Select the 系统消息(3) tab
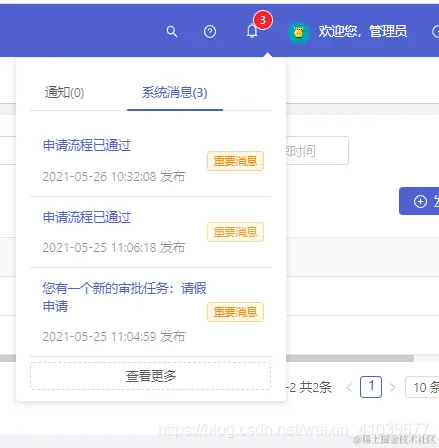Screen dimensions: 439x448 (175, 92)
